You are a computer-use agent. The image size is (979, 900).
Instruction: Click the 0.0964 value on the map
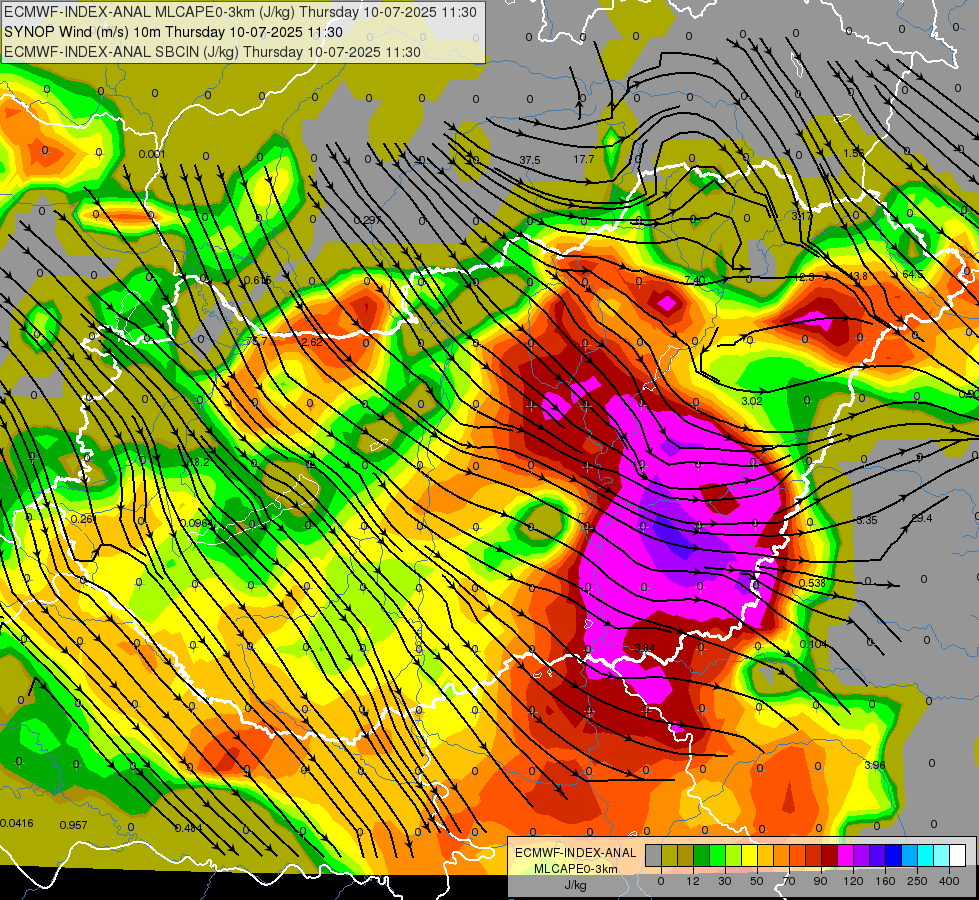pos(197,523)
